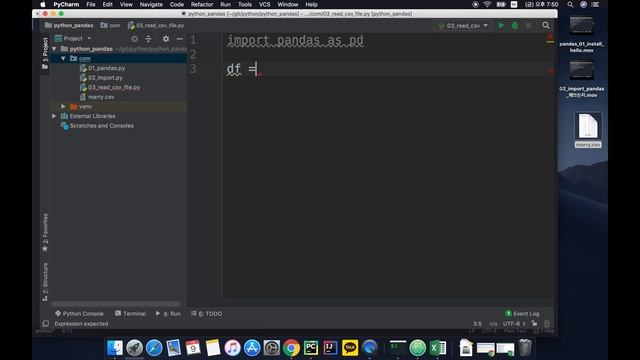Toggle the Structure side tab
Screen dimensions: 640x360
pyautogui.click(x=45, y=282)
